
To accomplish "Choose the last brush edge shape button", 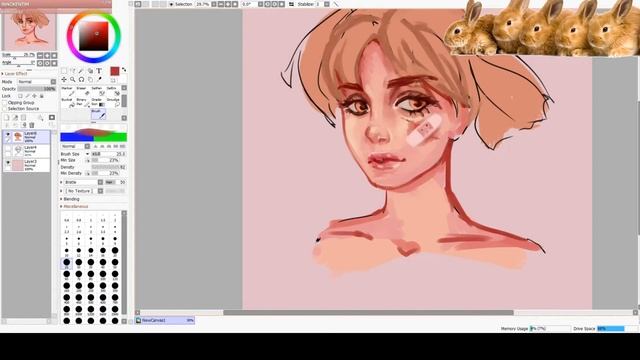I will pos(122,146).
